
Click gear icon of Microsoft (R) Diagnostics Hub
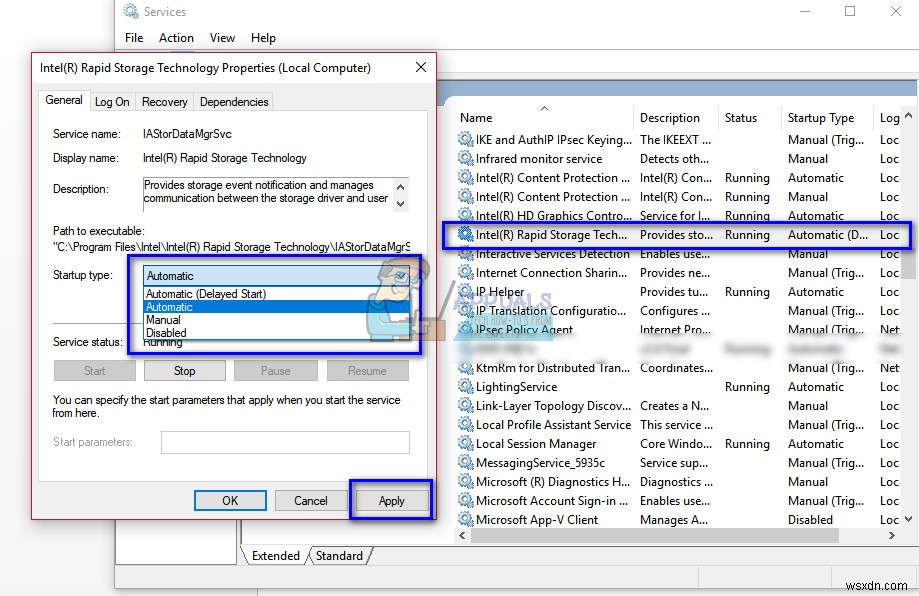(x=465, y=482)
